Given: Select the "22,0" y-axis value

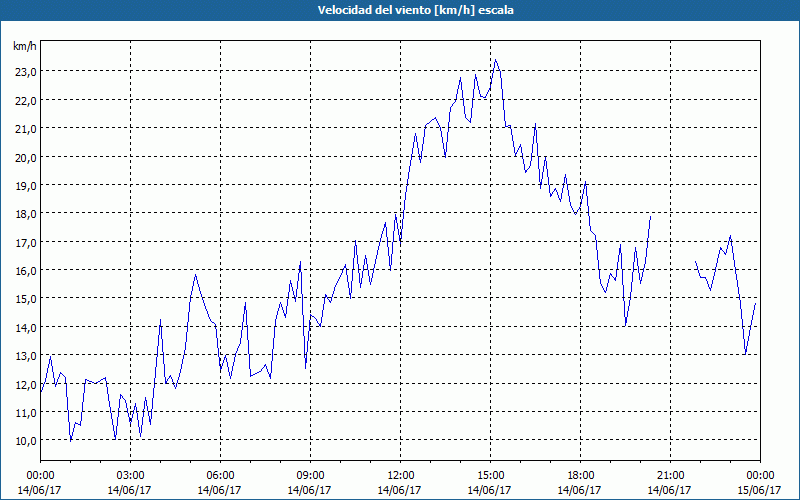Looking at the screenshot, I should 26,101.
